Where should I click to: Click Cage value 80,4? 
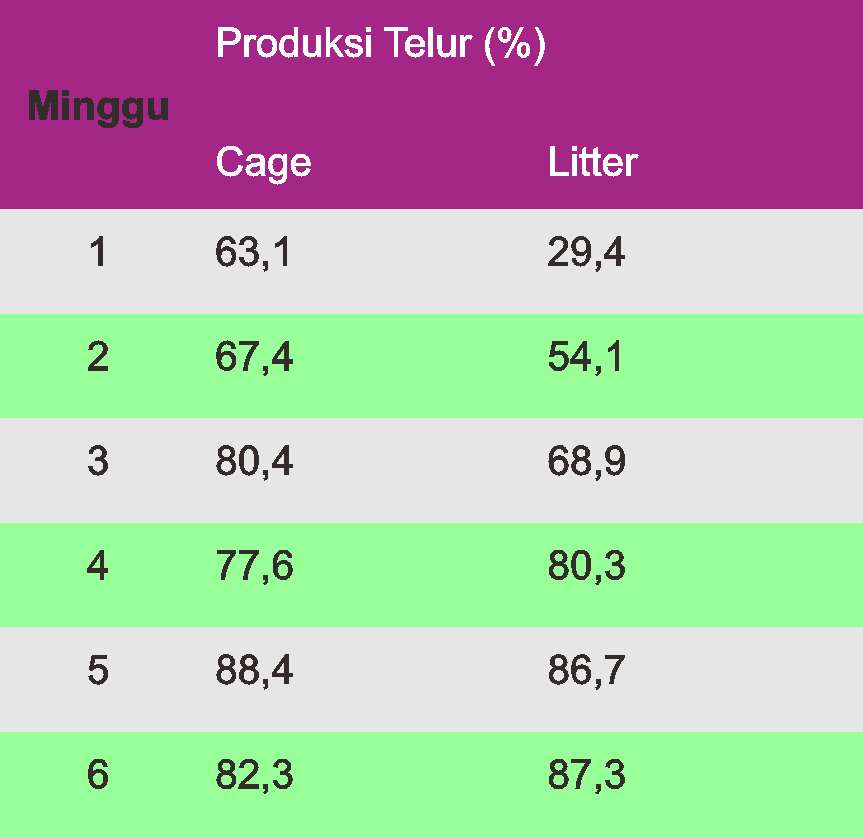pos(254,462)
